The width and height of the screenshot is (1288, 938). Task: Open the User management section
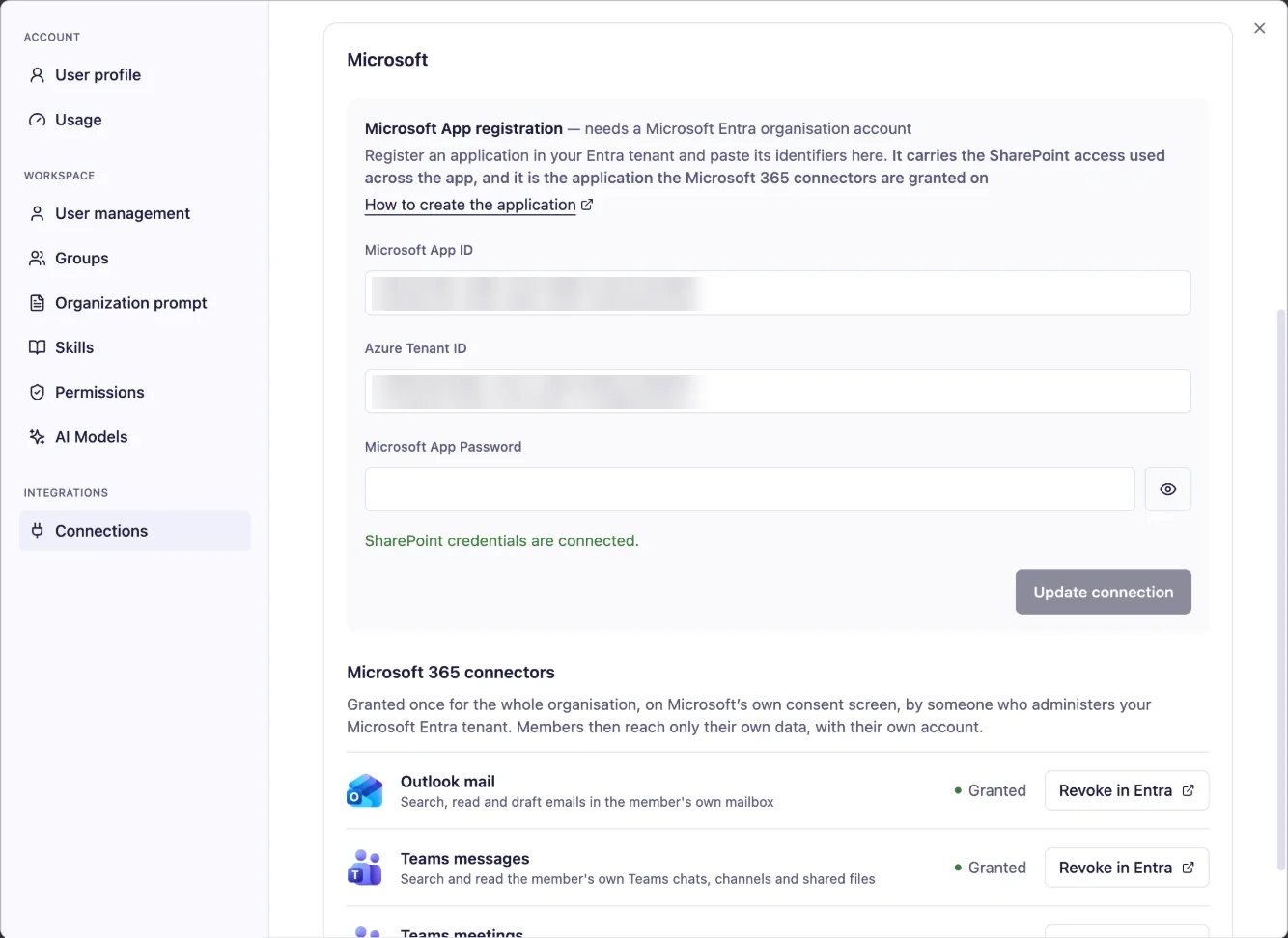tap(135, 213)
